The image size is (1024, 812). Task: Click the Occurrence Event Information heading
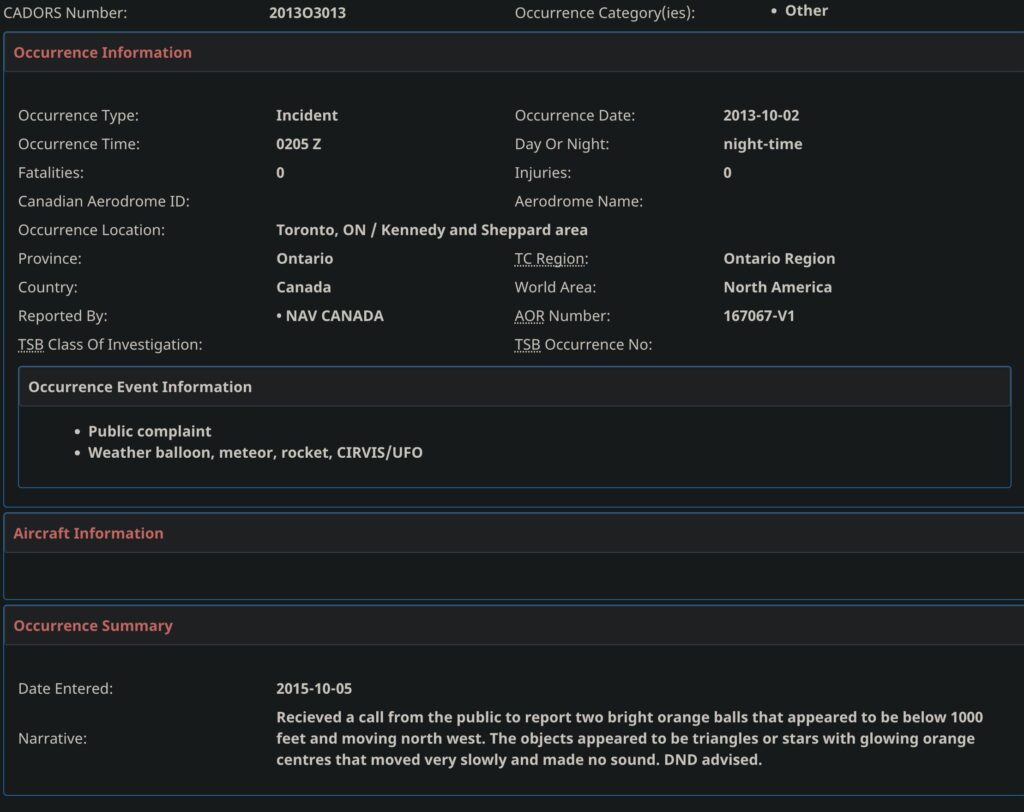coord(140,387)
